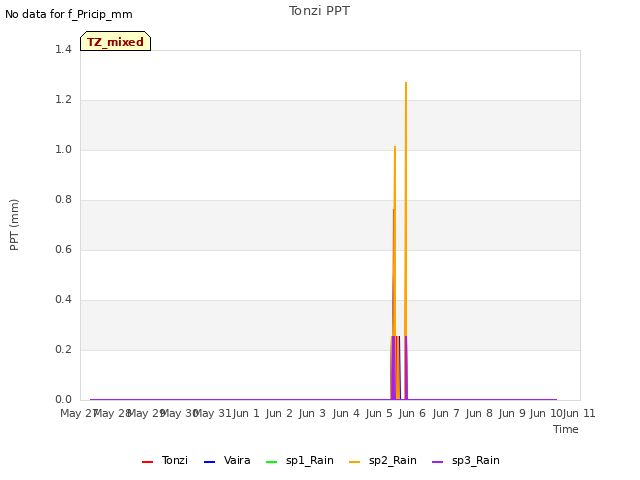
Task: Click the Jun 5 x-axis tick label
Action: tap(379, 413)
